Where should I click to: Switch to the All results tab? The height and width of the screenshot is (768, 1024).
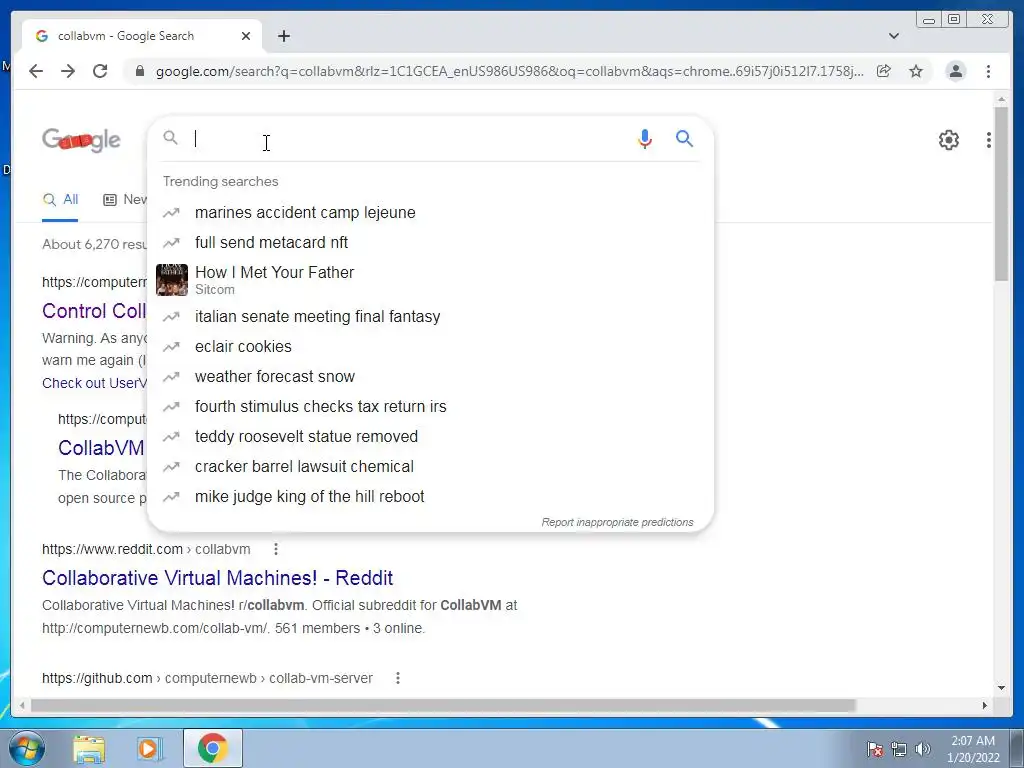(60, 200)
